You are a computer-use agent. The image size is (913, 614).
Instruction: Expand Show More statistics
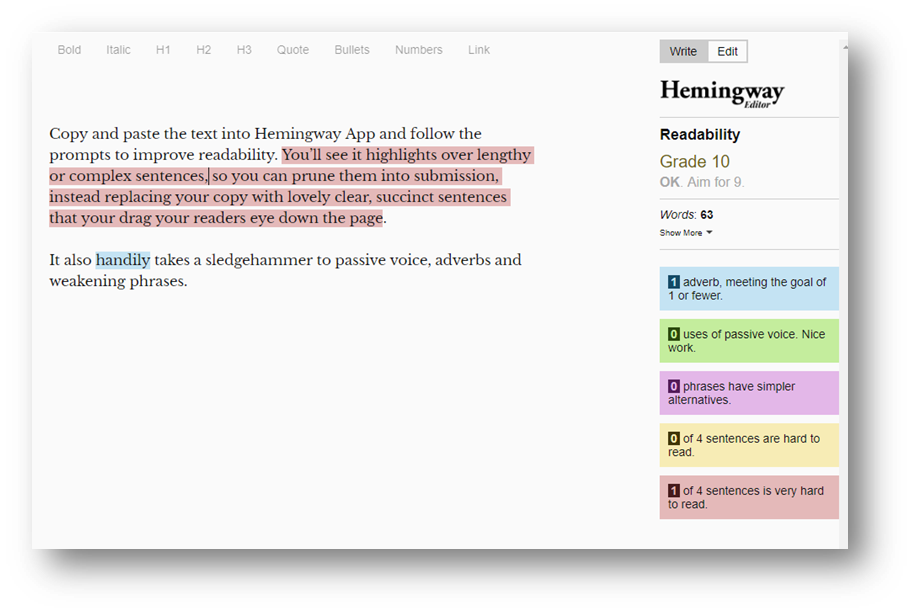coord(686,232)
